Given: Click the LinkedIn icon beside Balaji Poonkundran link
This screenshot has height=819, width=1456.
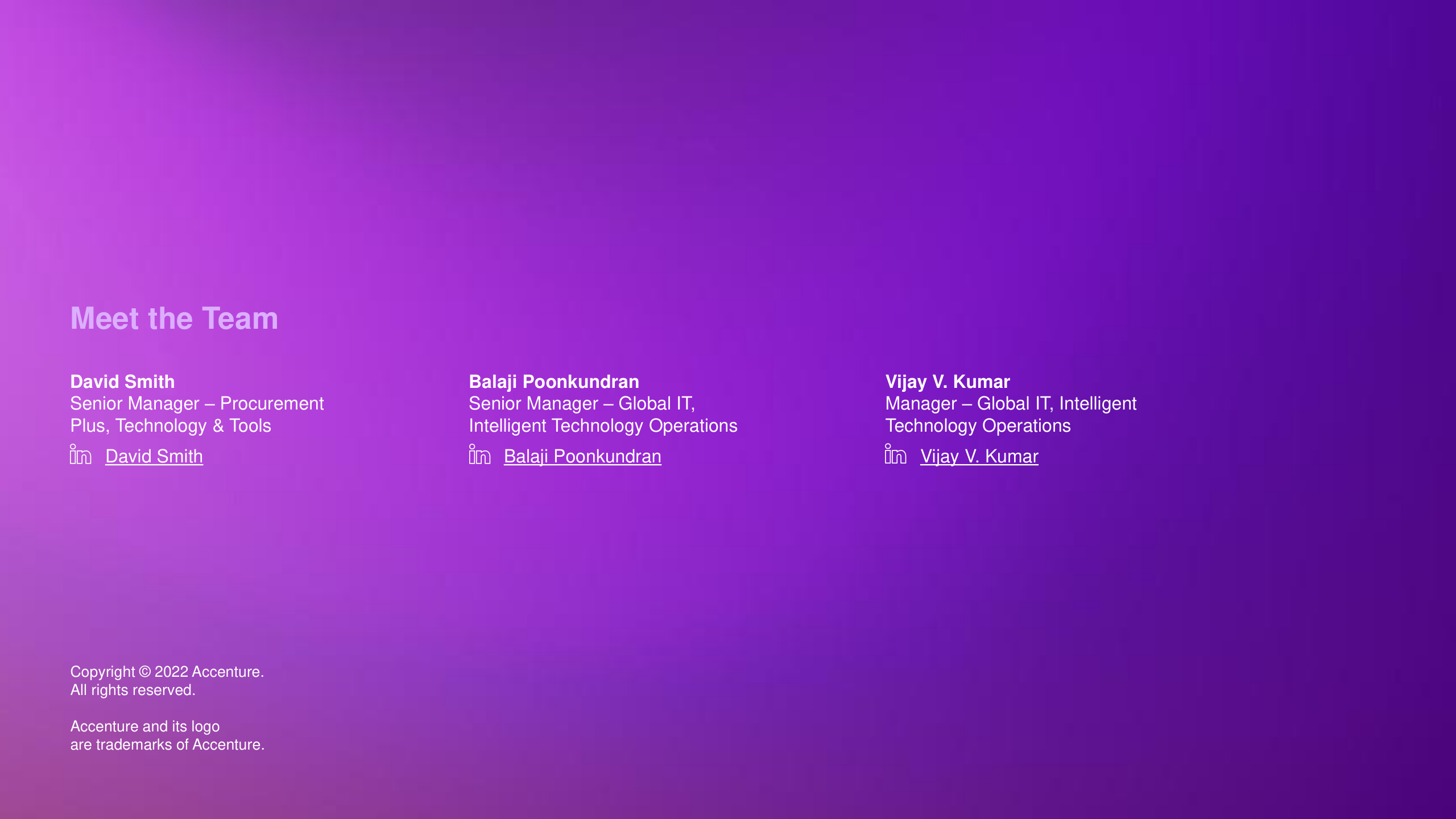Looking at the screenshot, I should (479, 454).
